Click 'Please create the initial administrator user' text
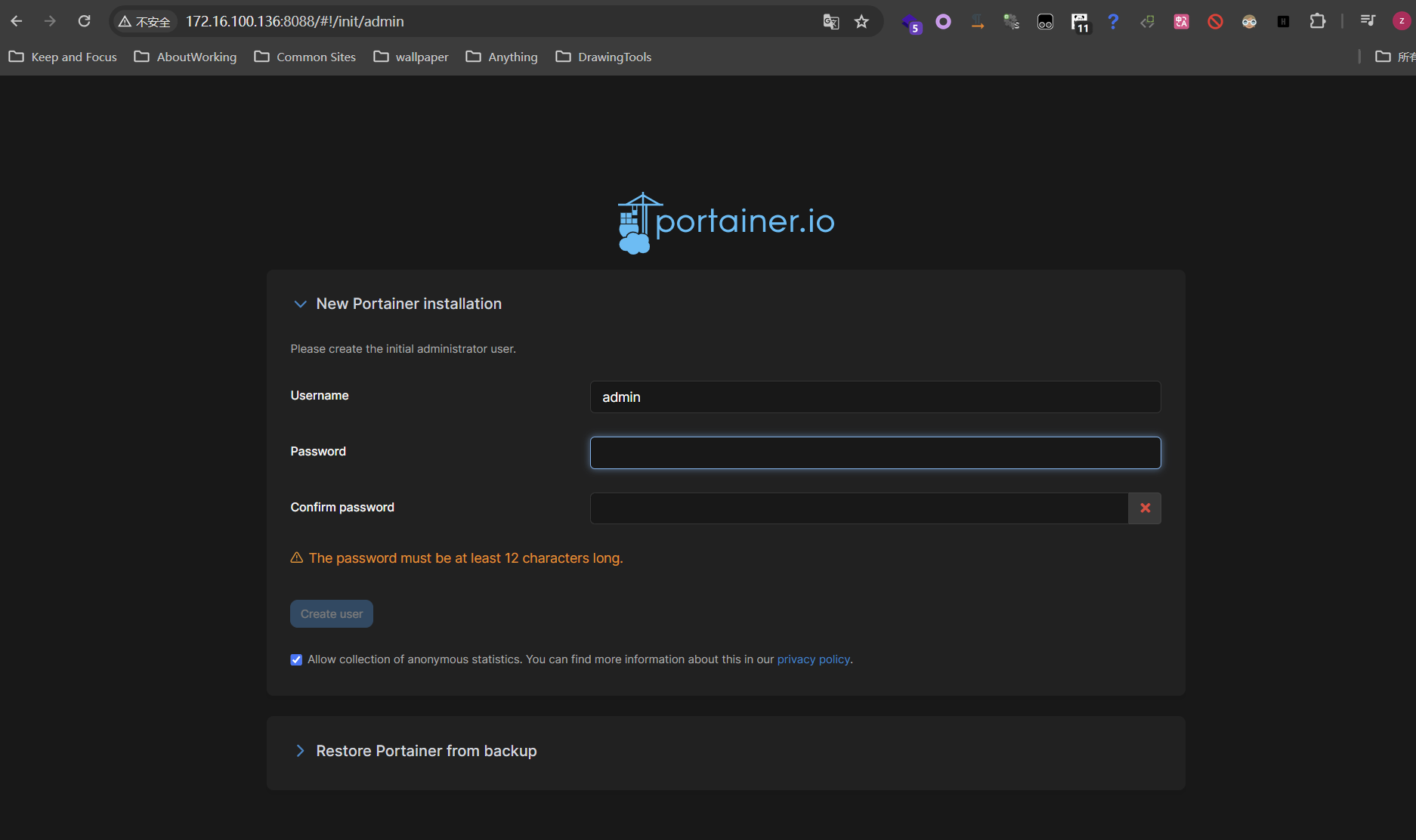 [403, 349]
